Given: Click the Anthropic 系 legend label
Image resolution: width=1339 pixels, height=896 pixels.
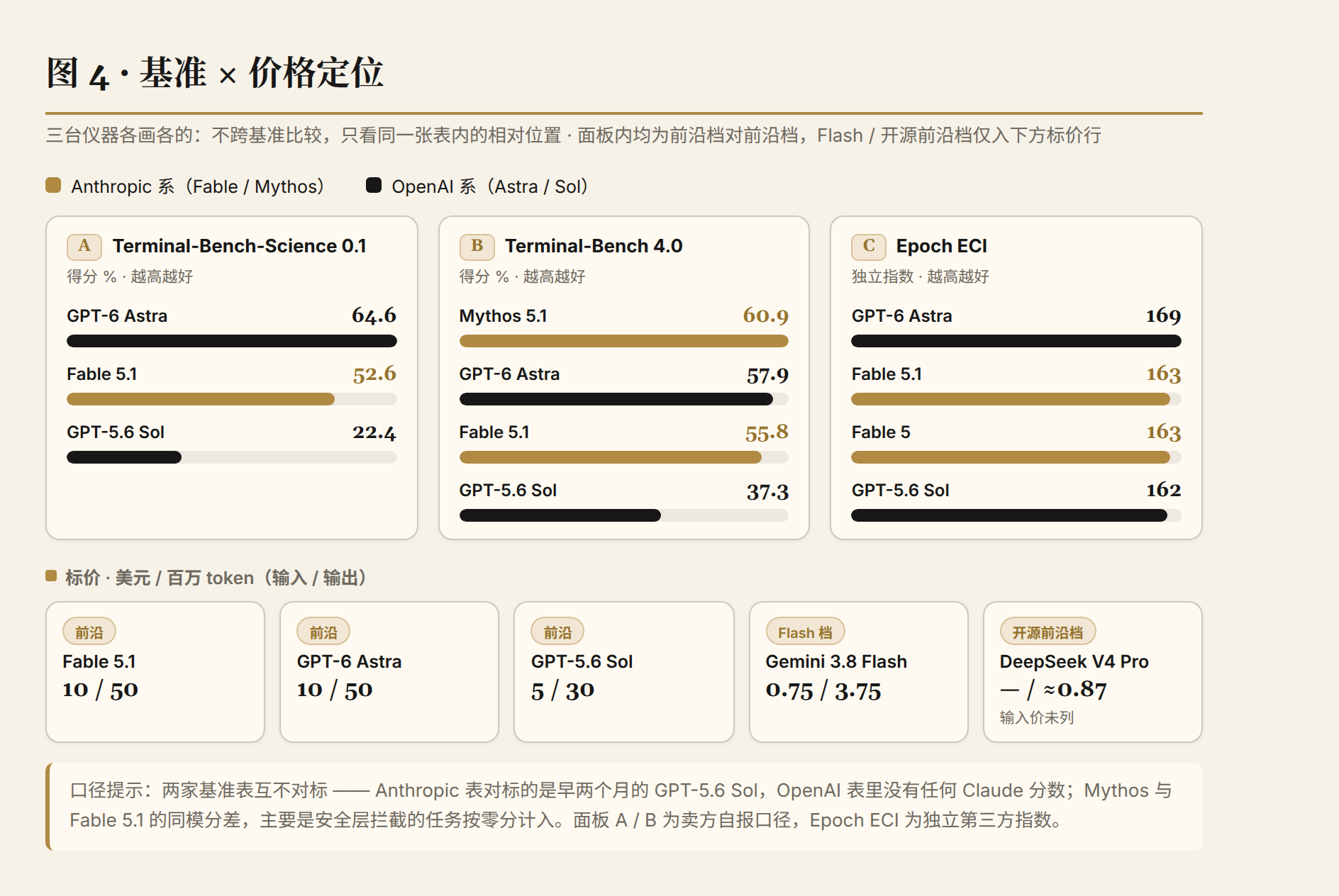Looking at the screenshot, I should point(198,186).
